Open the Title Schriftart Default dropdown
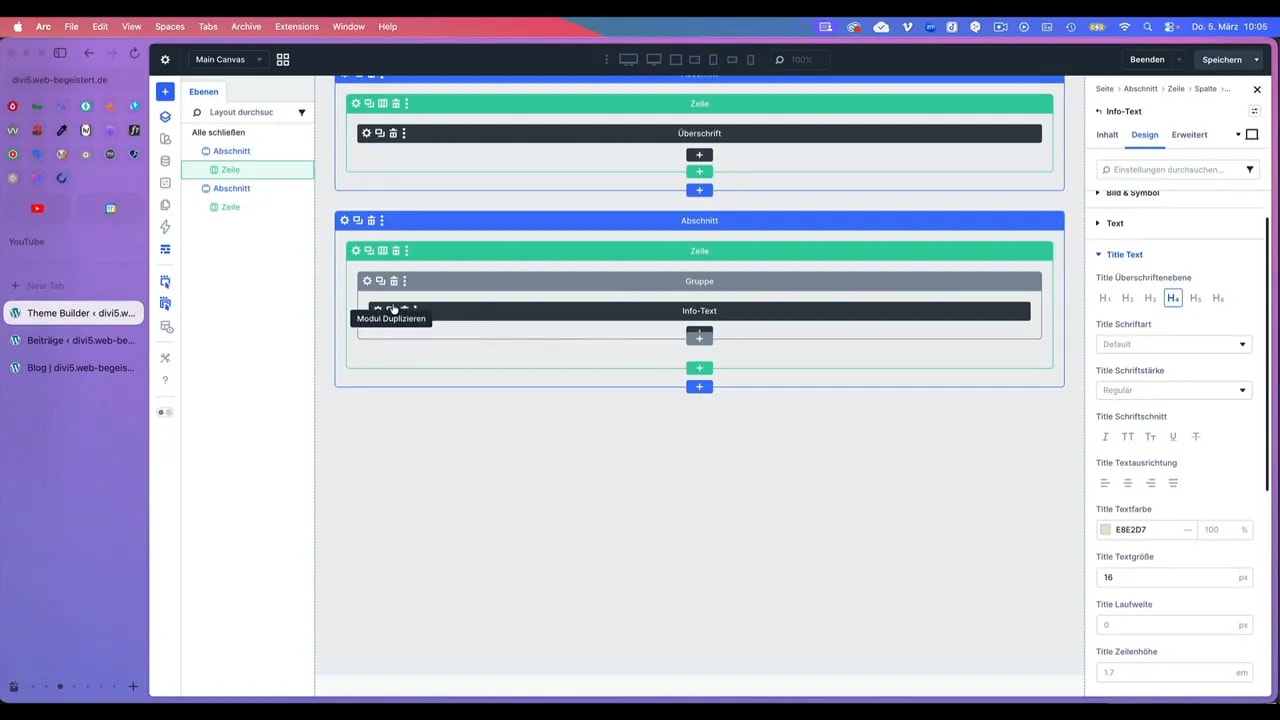This screenshot has height=720, width=1280. [x=1173, y=344]
